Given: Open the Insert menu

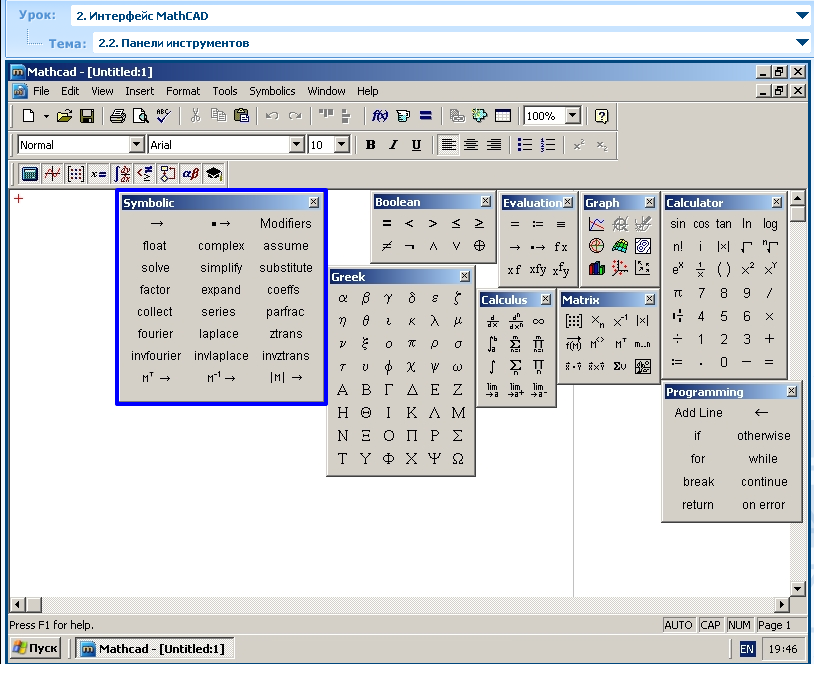Looking at the screenshot, I should (x=139, y=91).
